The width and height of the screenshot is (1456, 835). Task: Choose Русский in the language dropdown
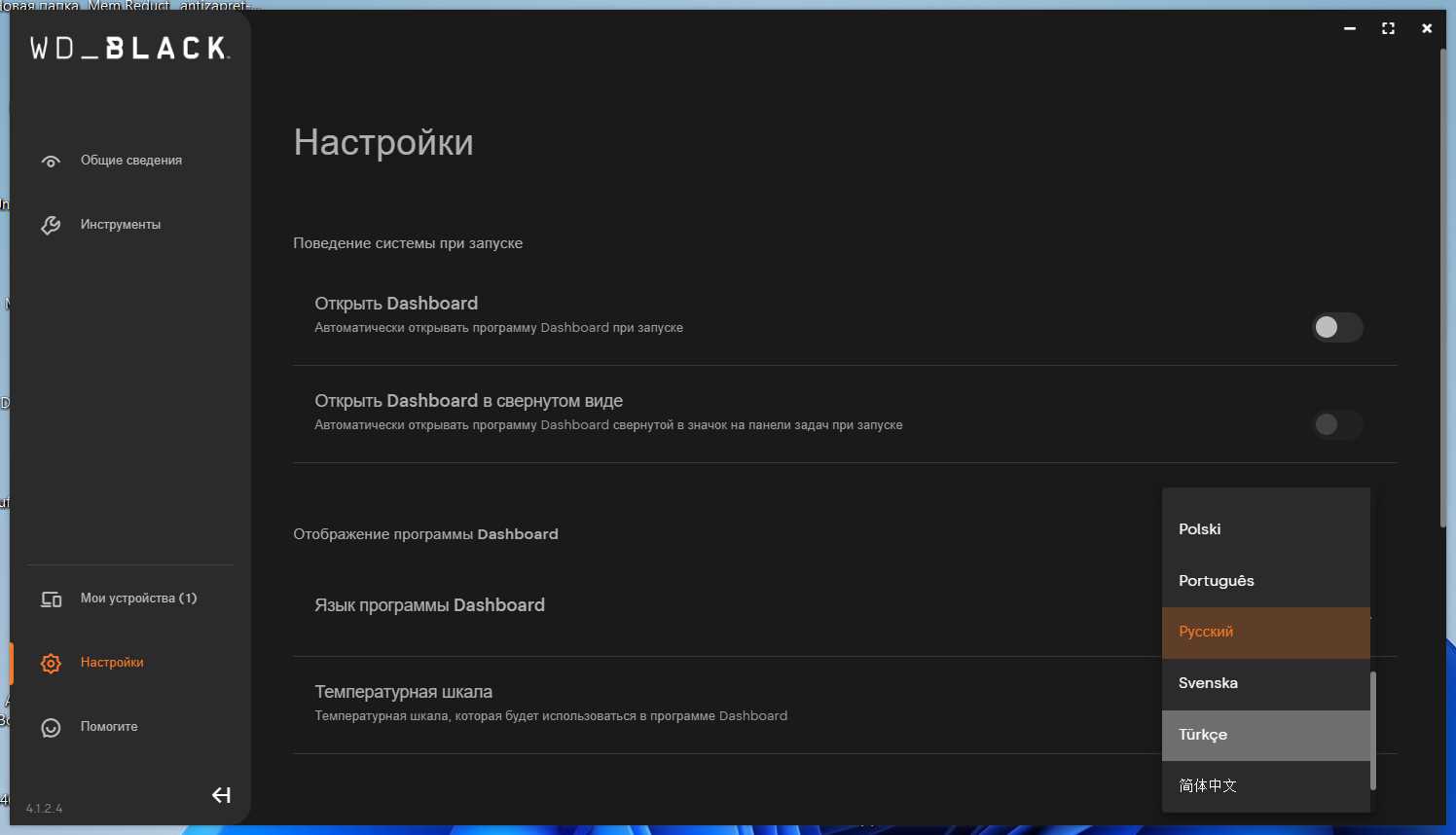(x=1266, y=633)
